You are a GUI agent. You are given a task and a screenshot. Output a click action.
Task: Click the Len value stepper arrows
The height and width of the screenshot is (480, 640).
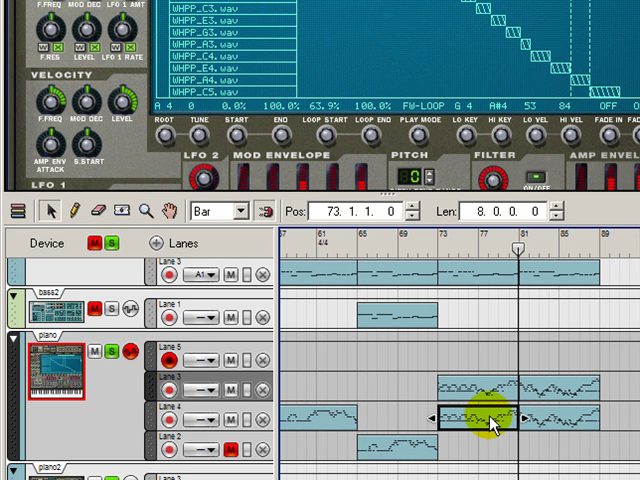point(556,211)
